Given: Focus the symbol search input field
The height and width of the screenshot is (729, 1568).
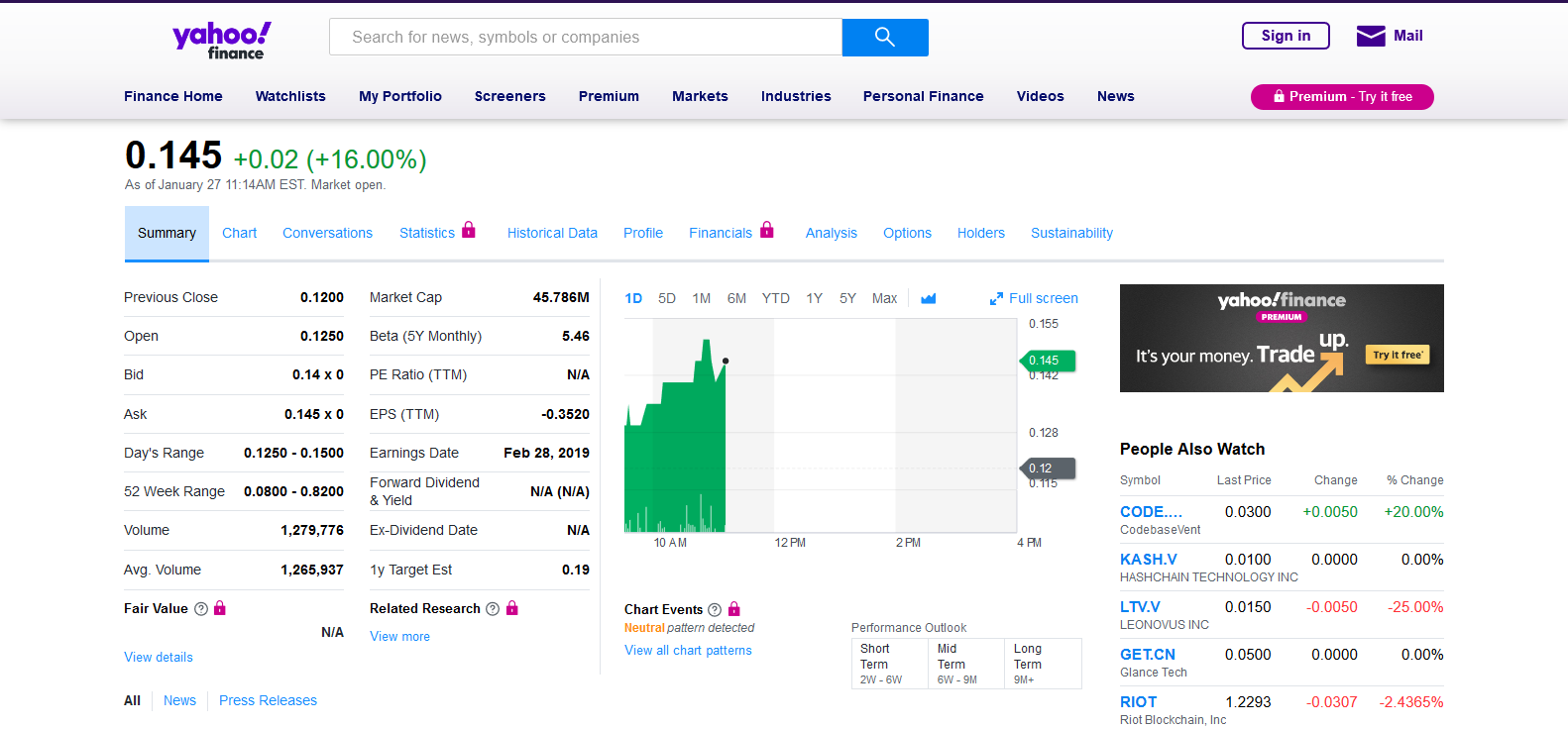Looking at the screenshot, I should point(585,38).
